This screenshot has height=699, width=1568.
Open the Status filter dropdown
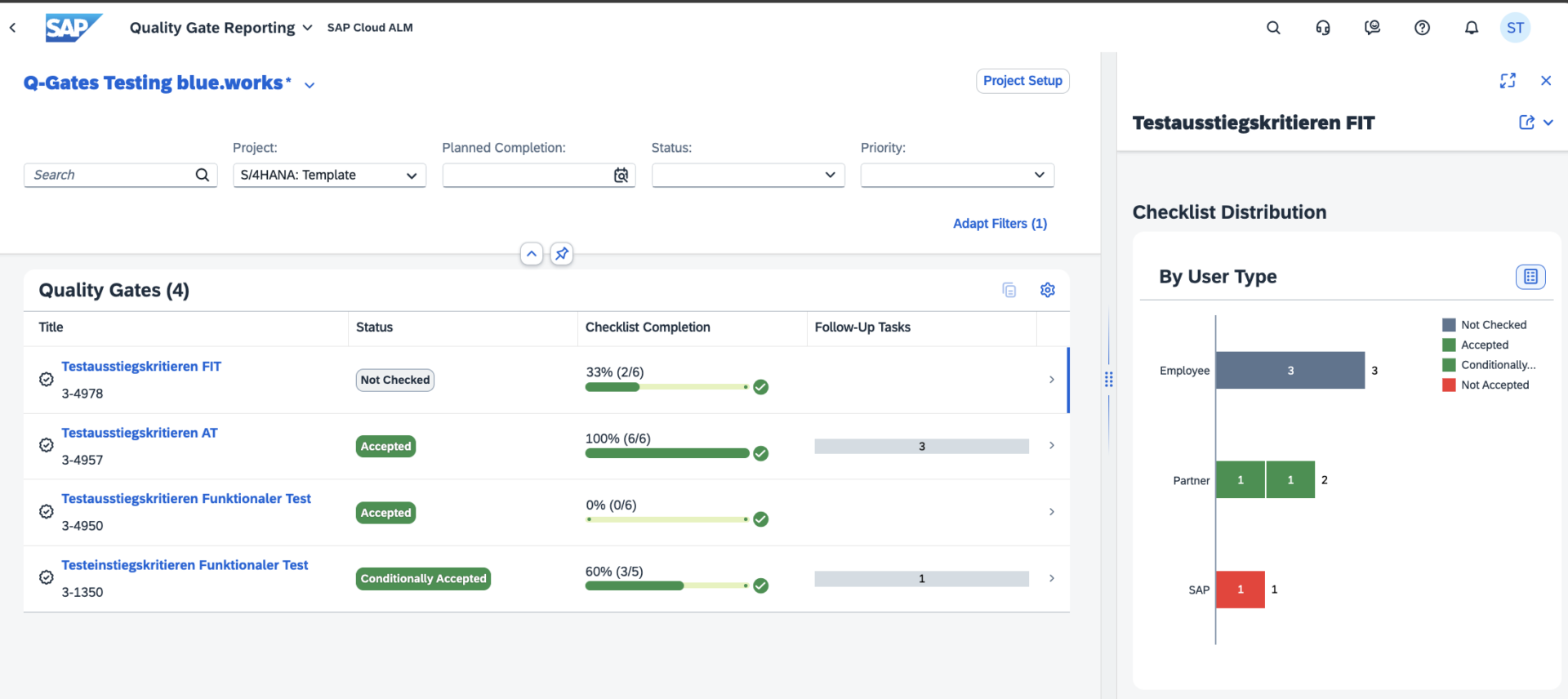point(830,176)
